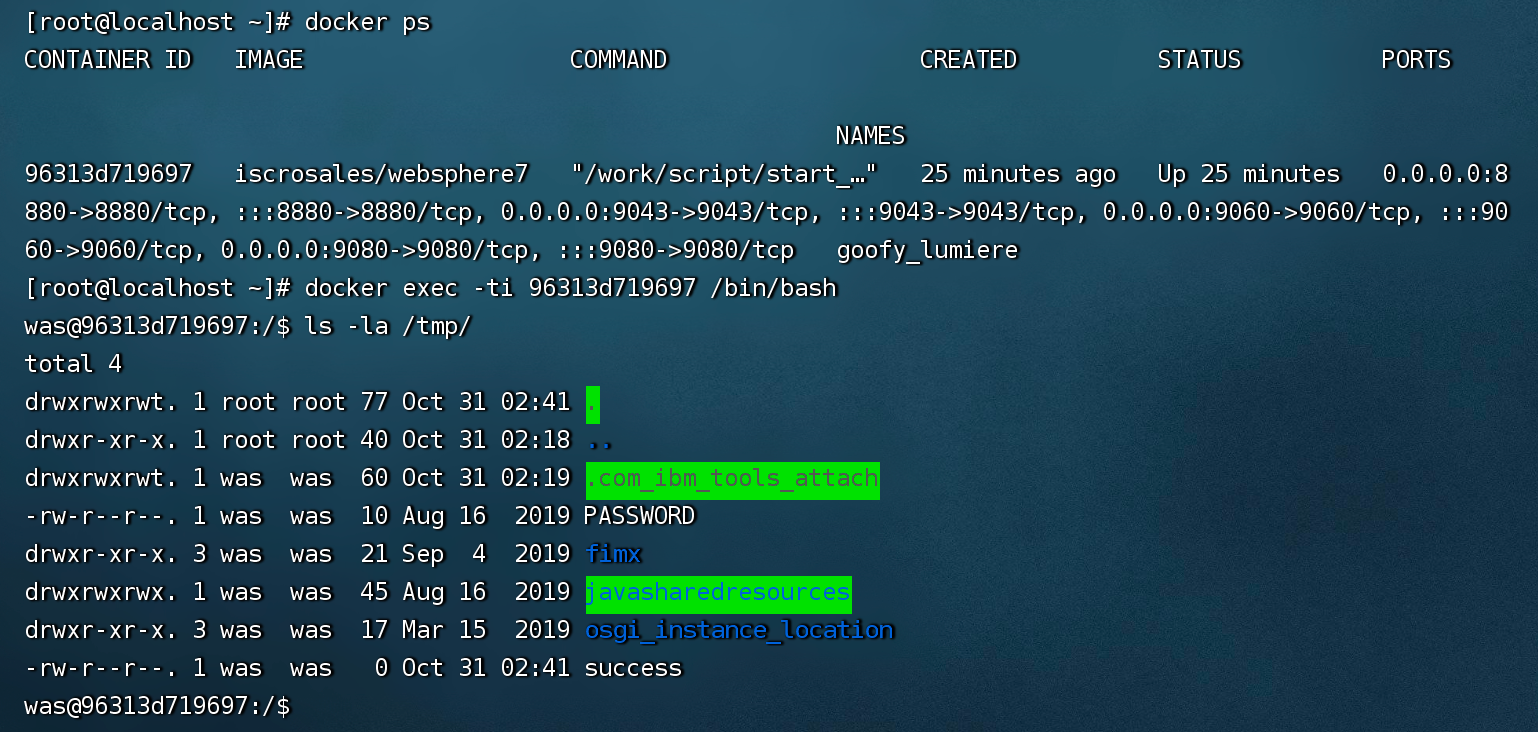This screenshot has height=732, width=1538.
Task: Click the highlighted .com_ibm_tools_attach directory
Action: coord(731,479)
